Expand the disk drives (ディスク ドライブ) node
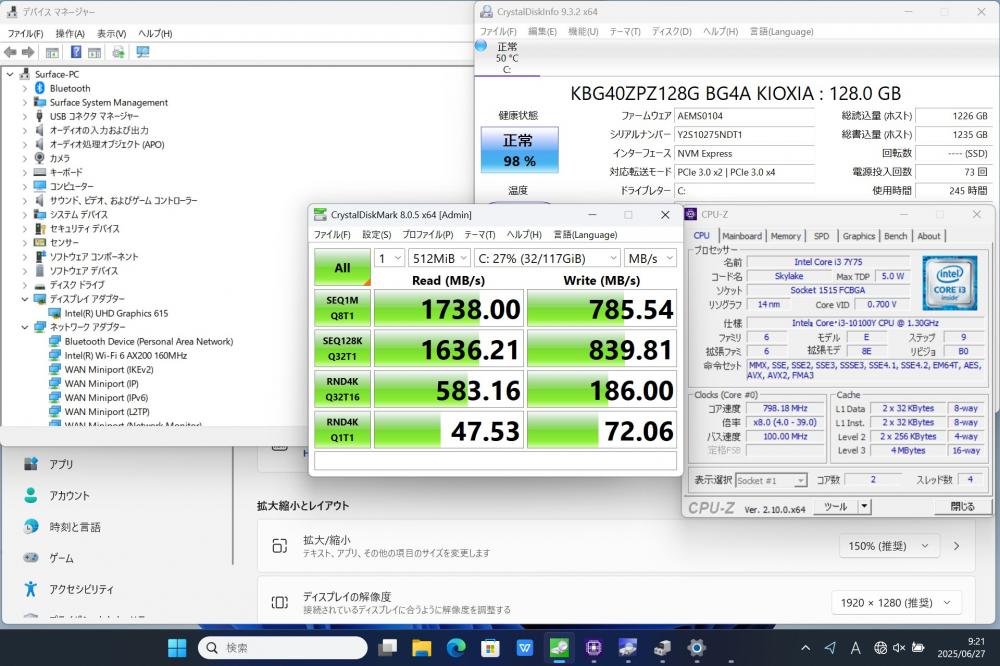This screenshot has height=666, width=1000. (25, 285)
